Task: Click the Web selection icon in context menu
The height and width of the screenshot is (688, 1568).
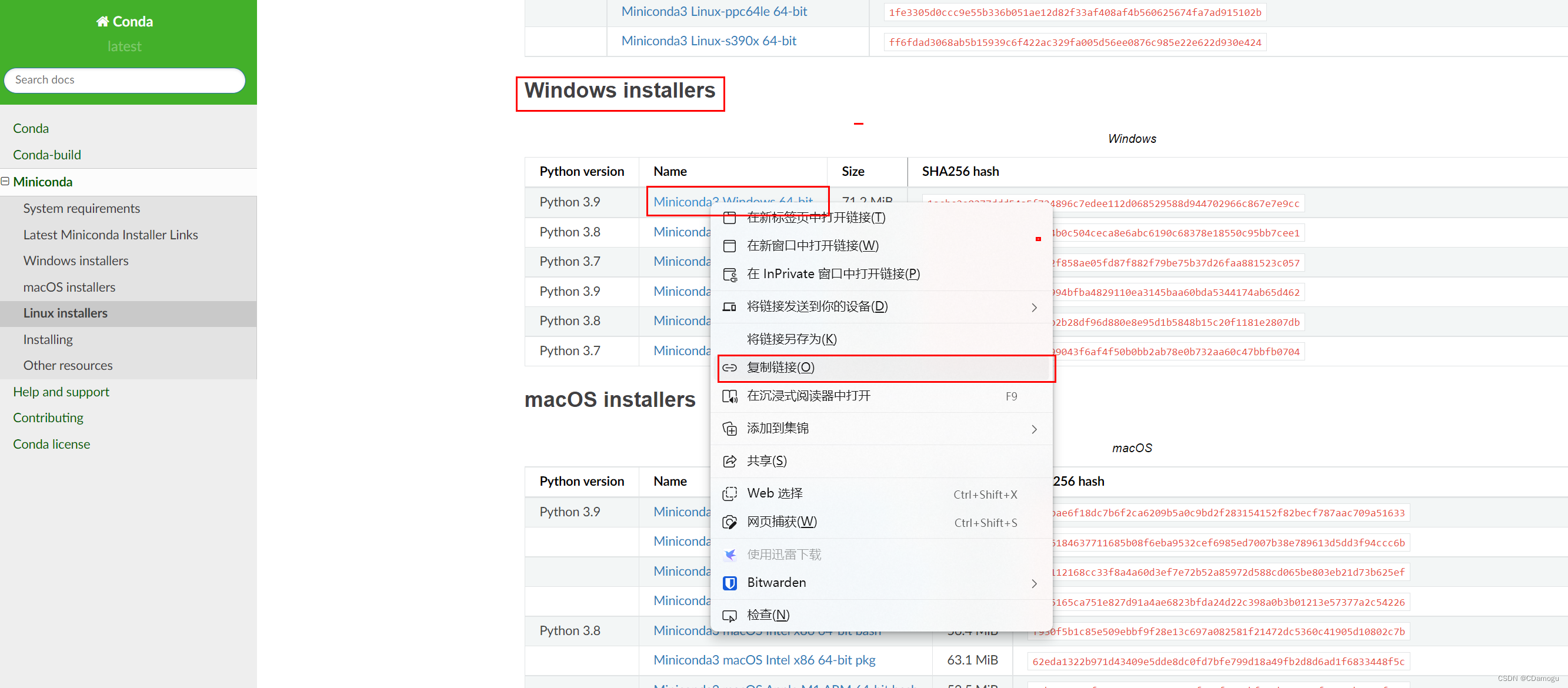Action: pyautogui.click(x=729, y=492)
